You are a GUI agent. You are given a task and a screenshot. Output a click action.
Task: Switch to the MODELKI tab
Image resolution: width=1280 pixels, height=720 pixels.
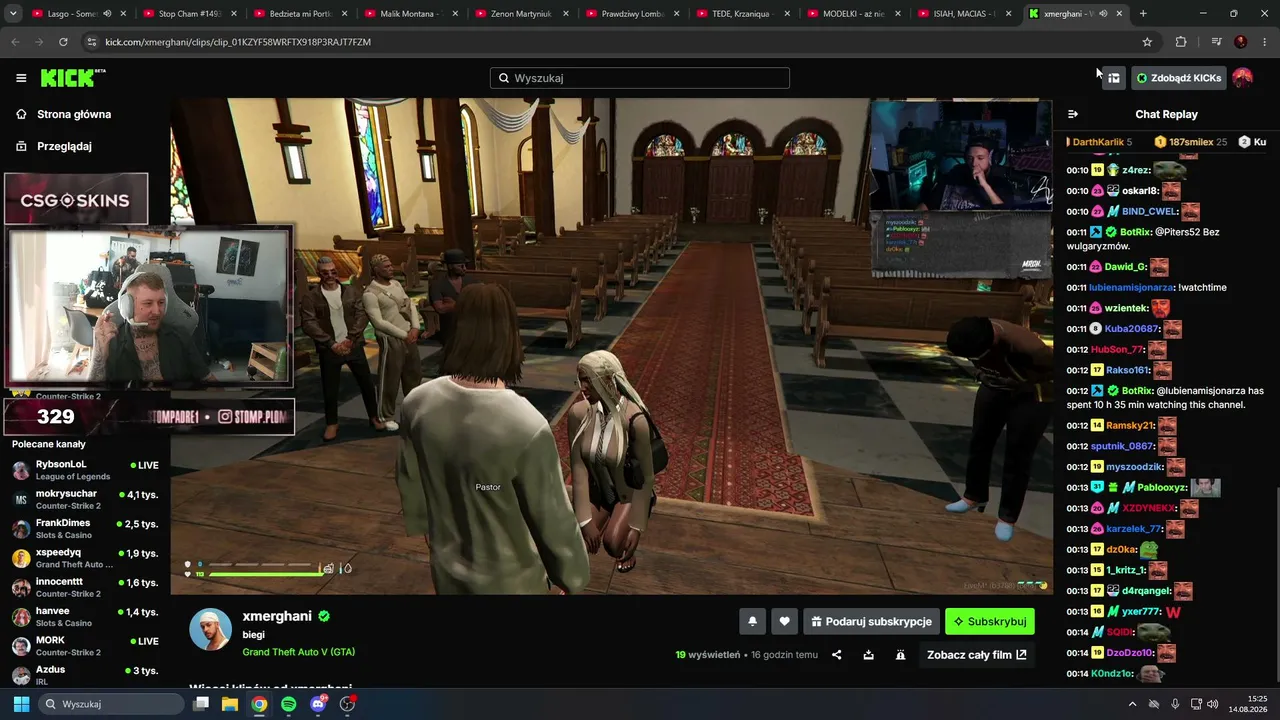[852, 14]
